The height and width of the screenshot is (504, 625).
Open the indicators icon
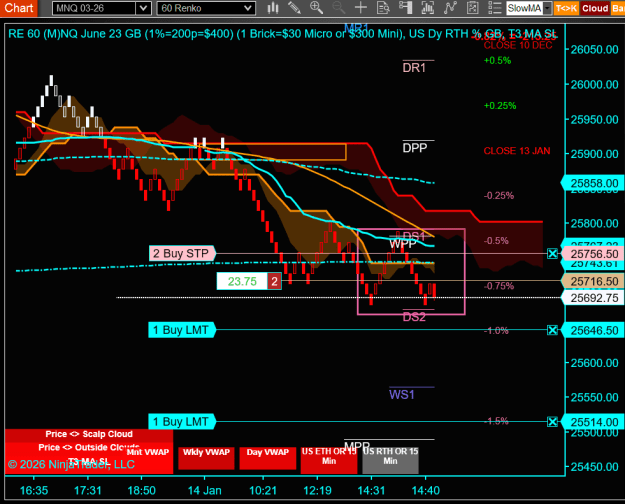tap(450, 8)
